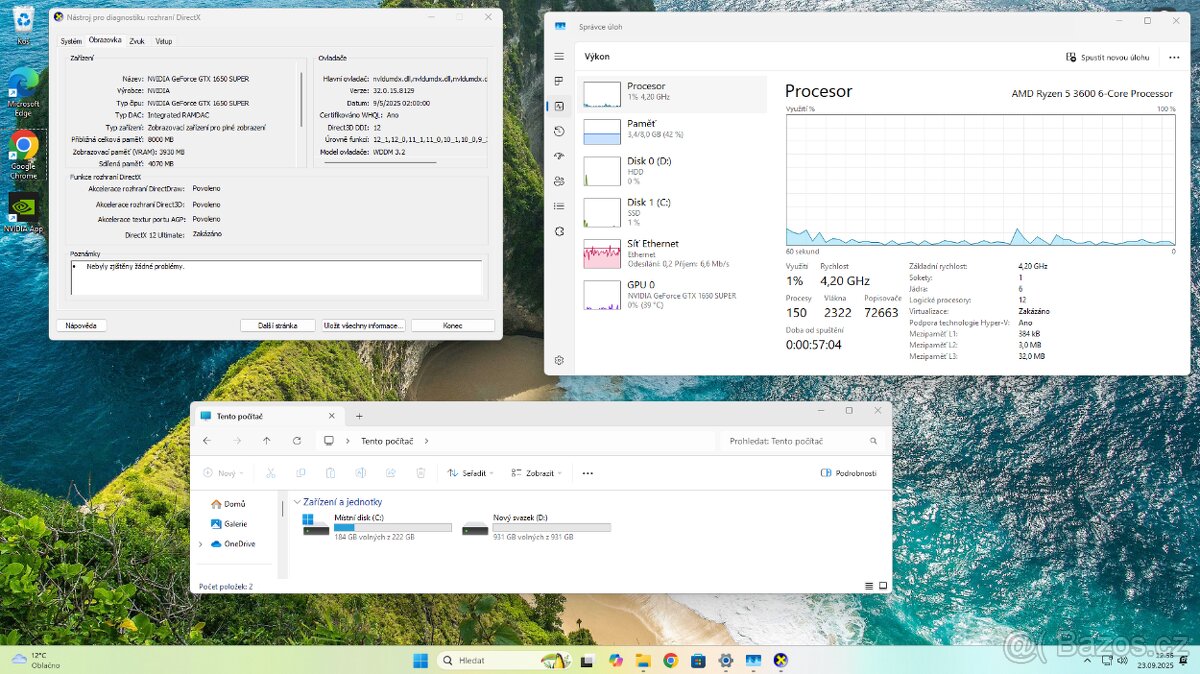The height and width of the screenshot is (674, 1200).
Task: Select the Delete icon in File Explorer toolbar
Action: [x=421, y=472]
